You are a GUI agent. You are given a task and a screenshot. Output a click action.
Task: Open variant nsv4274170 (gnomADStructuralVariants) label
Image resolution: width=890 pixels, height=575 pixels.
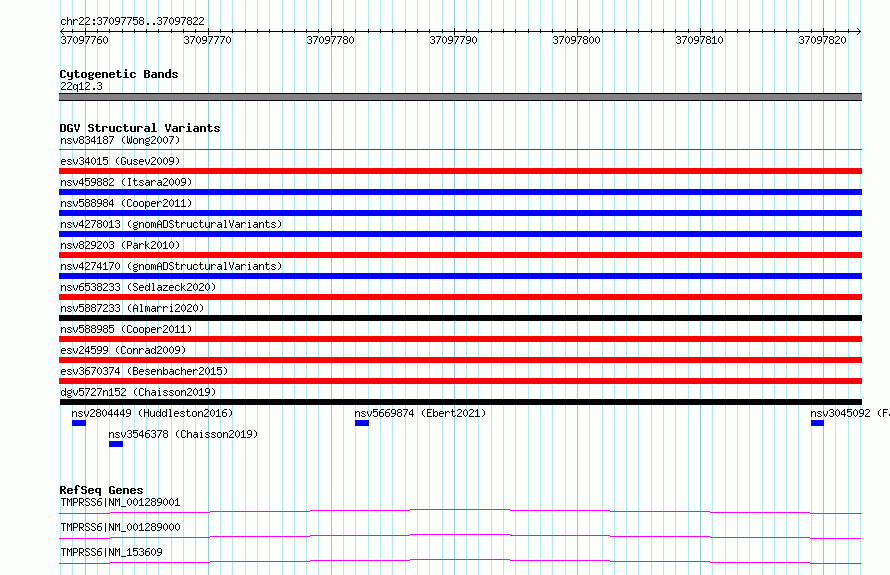[171, 266]
